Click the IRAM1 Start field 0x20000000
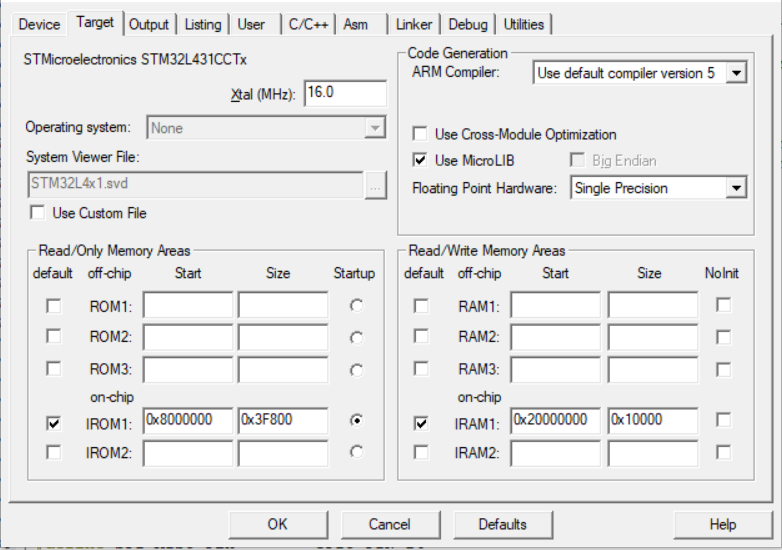 click(x=556, y=420)
